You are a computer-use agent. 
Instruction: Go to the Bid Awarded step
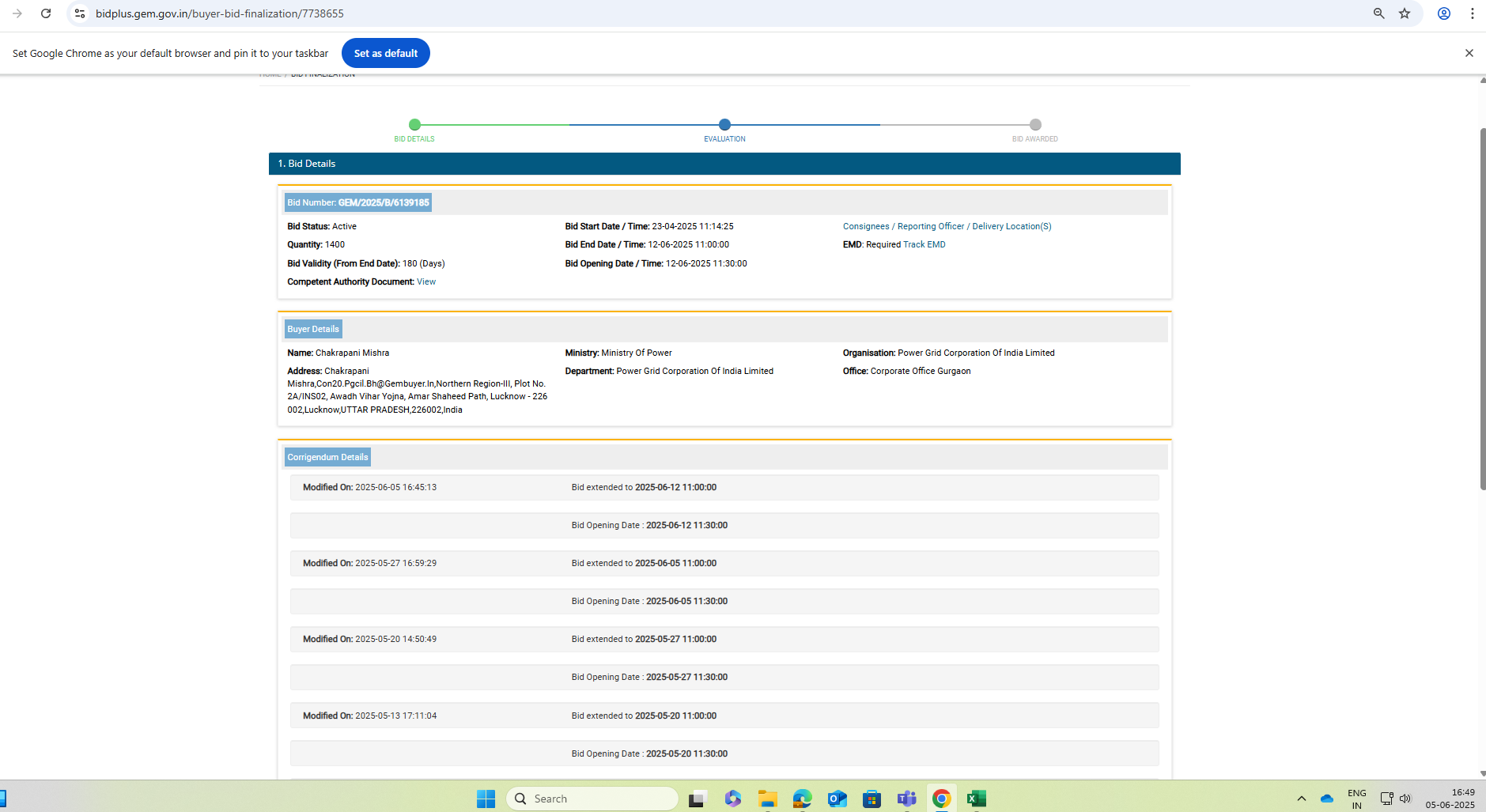1035,124
